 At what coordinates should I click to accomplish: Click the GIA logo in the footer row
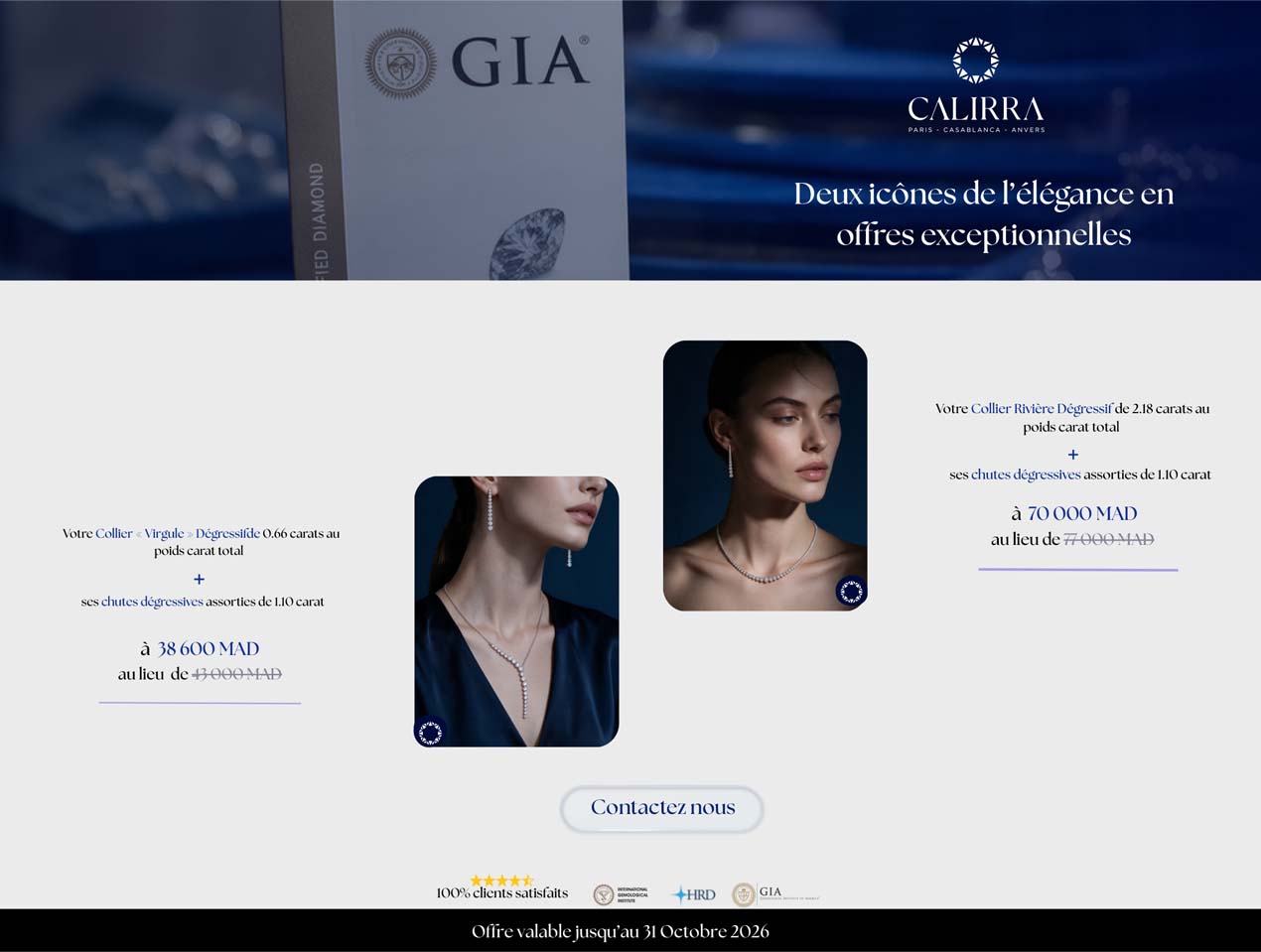coord(775,894)
